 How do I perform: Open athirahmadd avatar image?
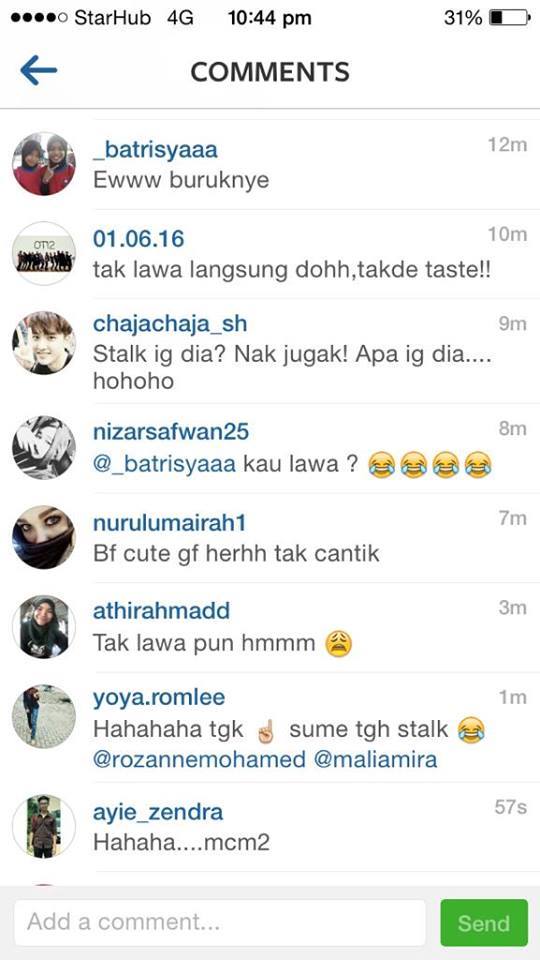point(44,626)
